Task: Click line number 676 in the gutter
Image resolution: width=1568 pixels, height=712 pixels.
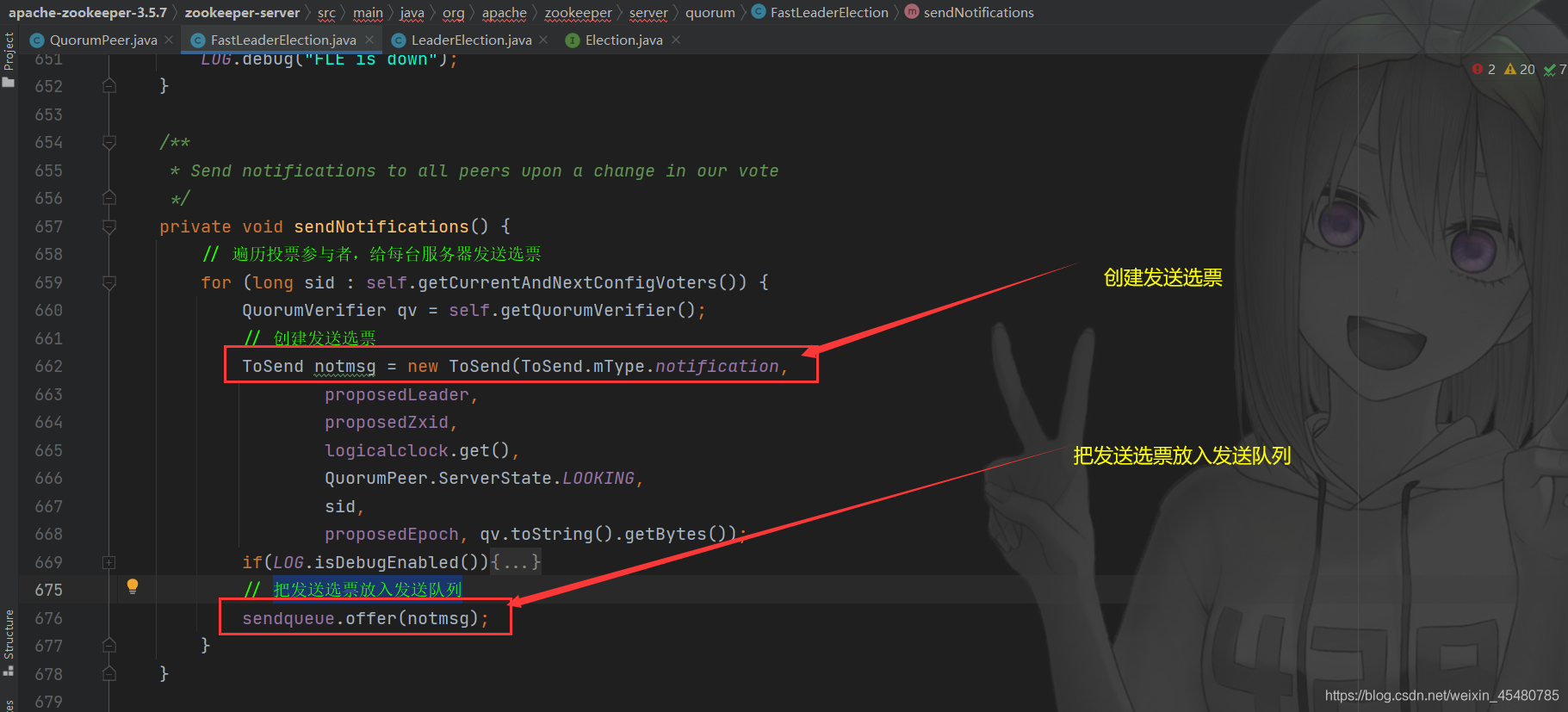Action: [x=49, y=618]
